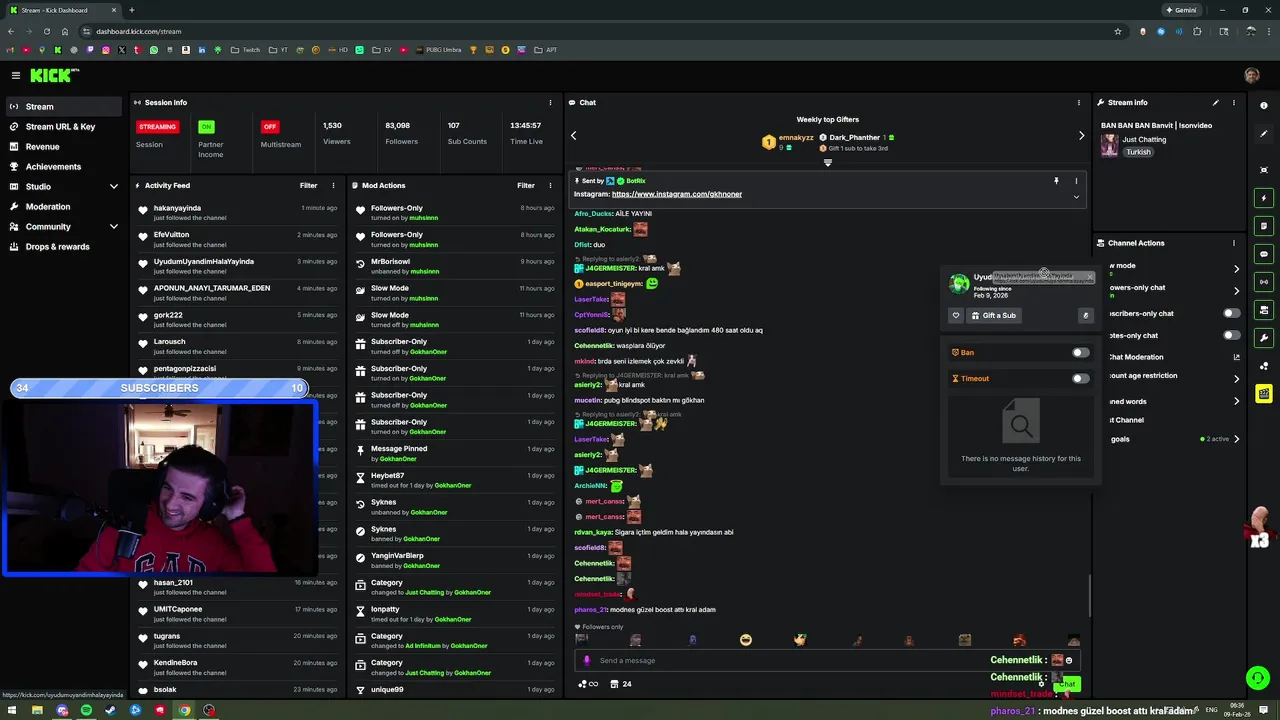The height and width of the screenshot is (720, 1280).
Task: Click the info icon in right sidebar
Action: click(1264, 105)
